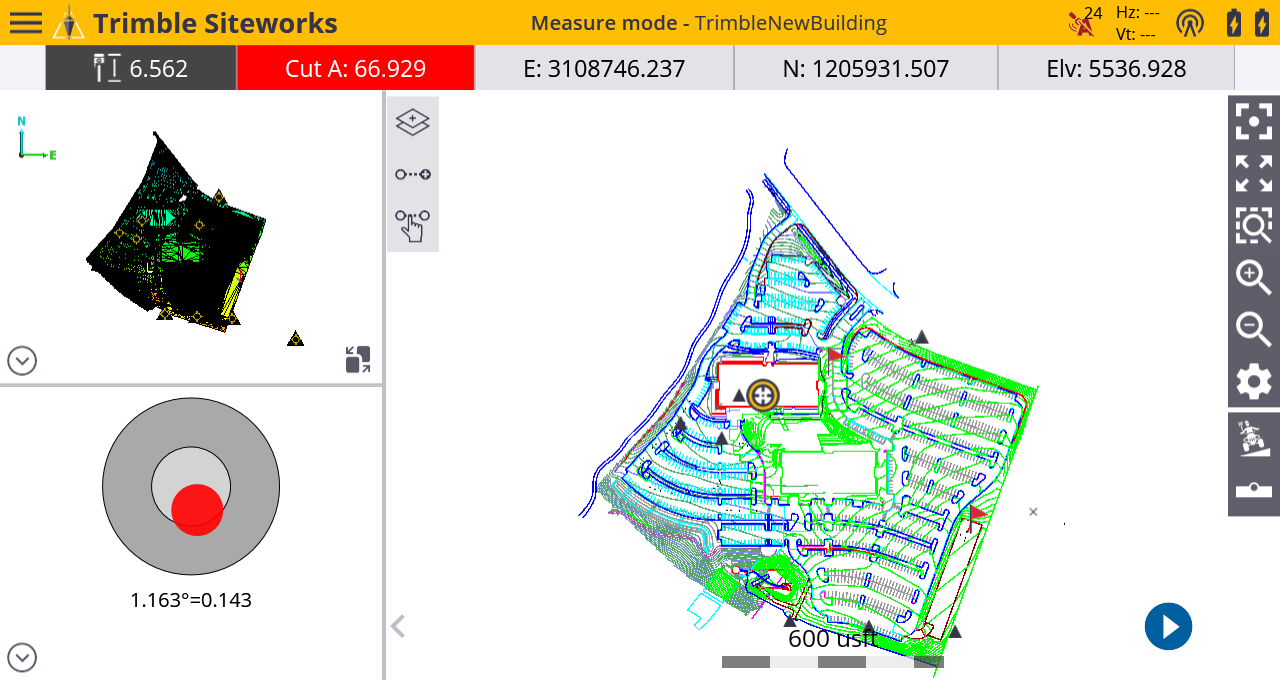Select the point-to-point measure tool

(x=412, y=174)
